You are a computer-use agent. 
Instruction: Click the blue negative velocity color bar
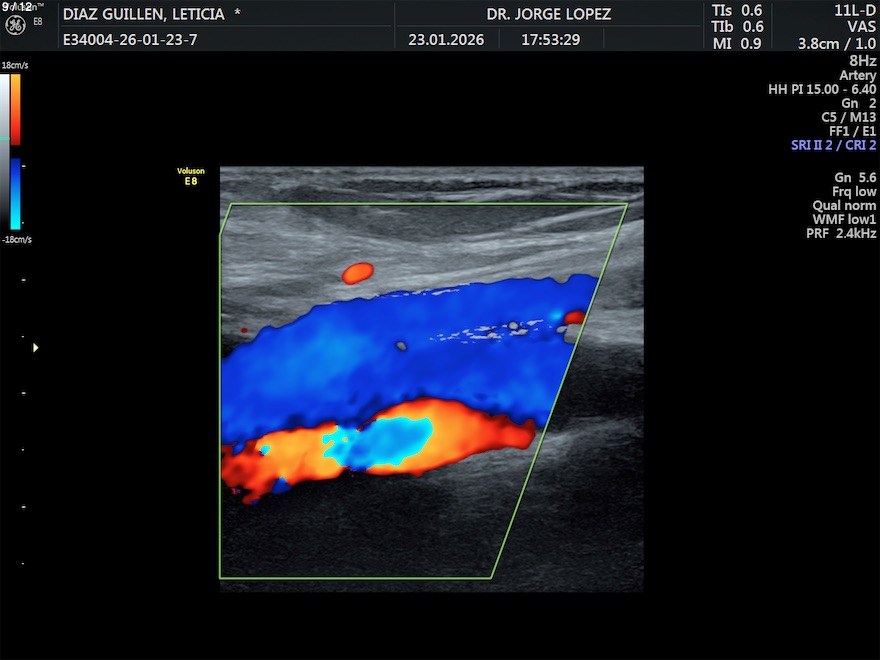pyautogui.click(x=16, y=194)
